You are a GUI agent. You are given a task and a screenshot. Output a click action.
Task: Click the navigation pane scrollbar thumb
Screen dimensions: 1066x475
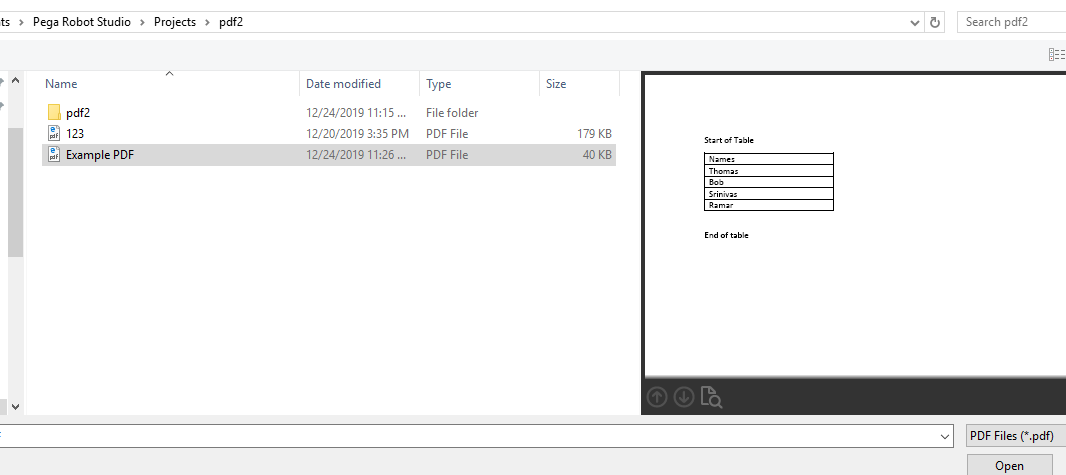coord(15,192)
